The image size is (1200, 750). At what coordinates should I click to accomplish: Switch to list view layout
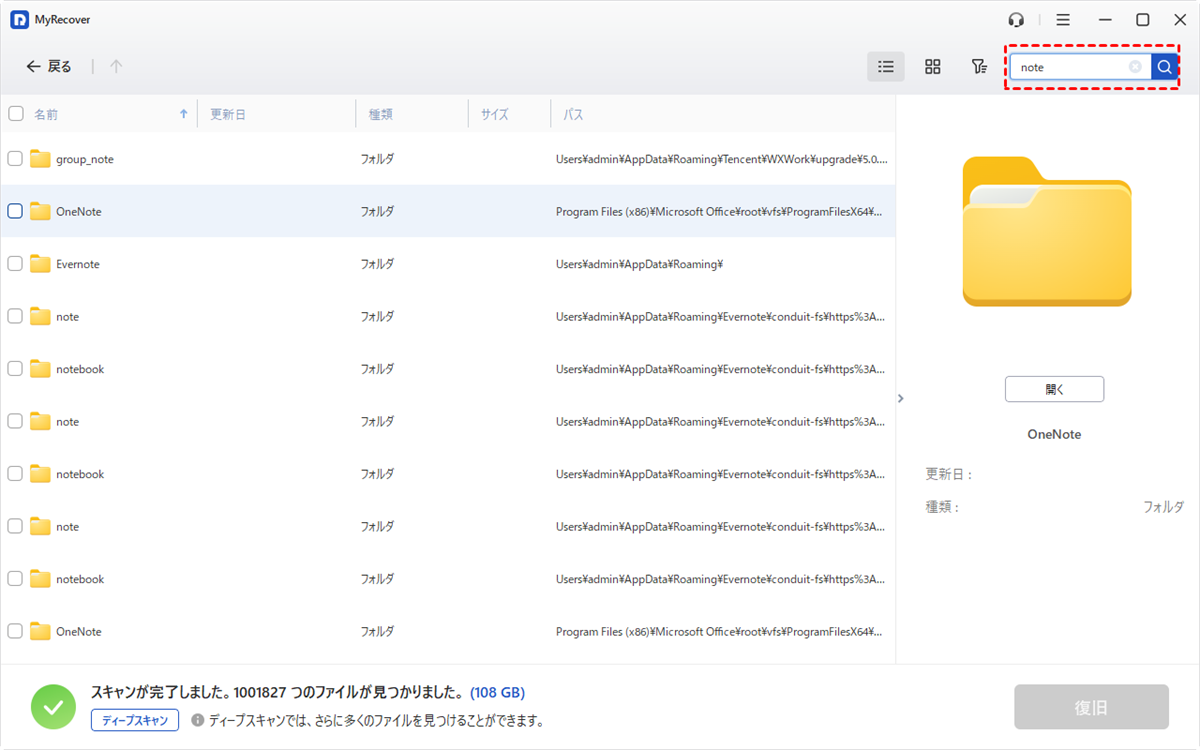(x=885, y=67)
